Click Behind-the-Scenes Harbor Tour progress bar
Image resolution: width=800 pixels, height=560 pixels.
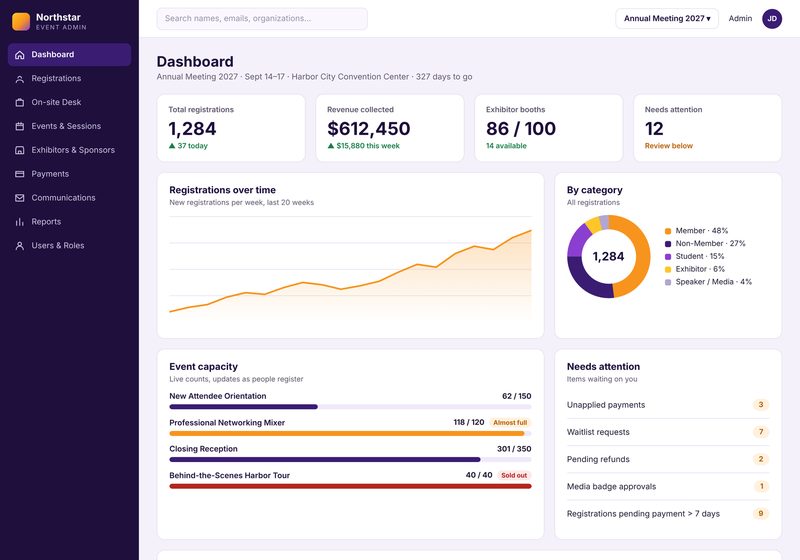pyautogui.click(x=350, y=486)
